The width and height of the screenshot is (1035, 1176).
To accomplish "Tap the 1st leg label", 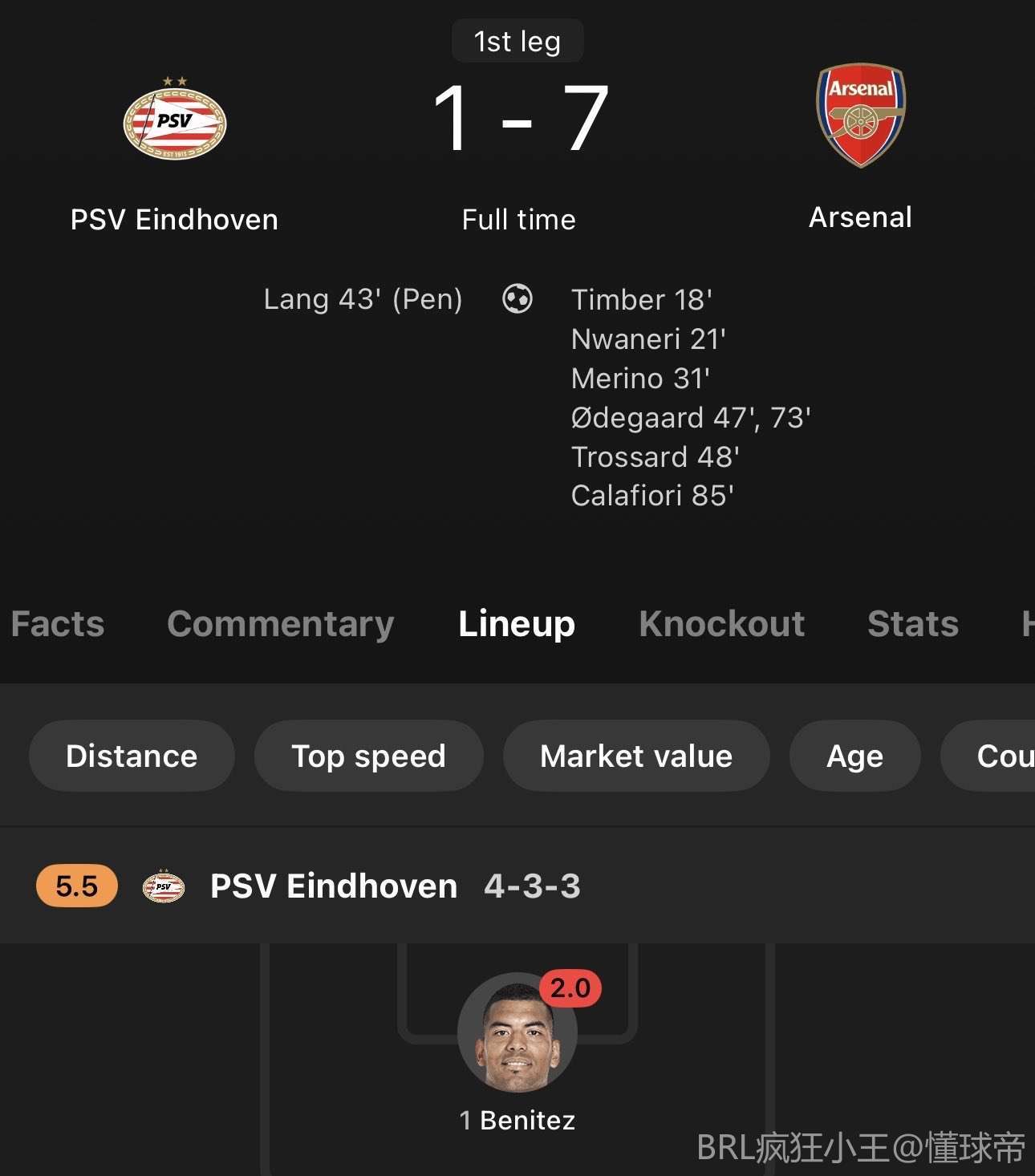I will pos(517,41).
